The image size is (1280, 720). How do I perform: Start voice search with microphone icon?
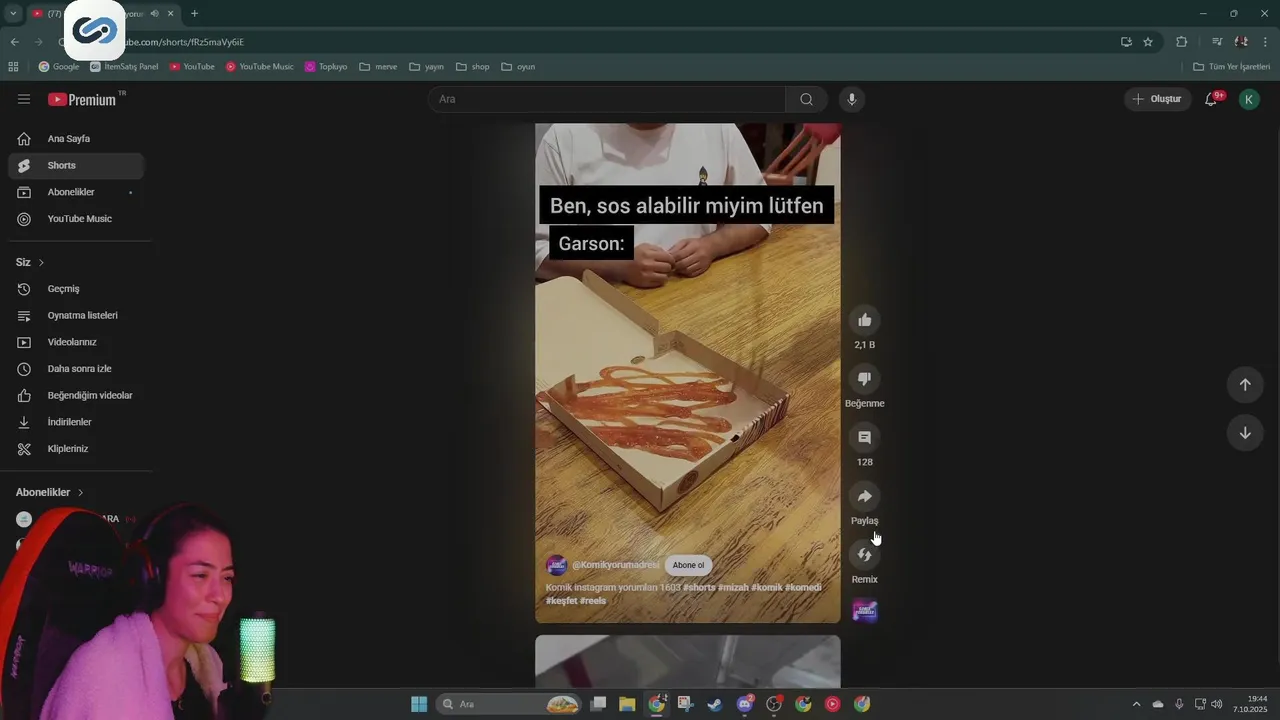(852, 99)
